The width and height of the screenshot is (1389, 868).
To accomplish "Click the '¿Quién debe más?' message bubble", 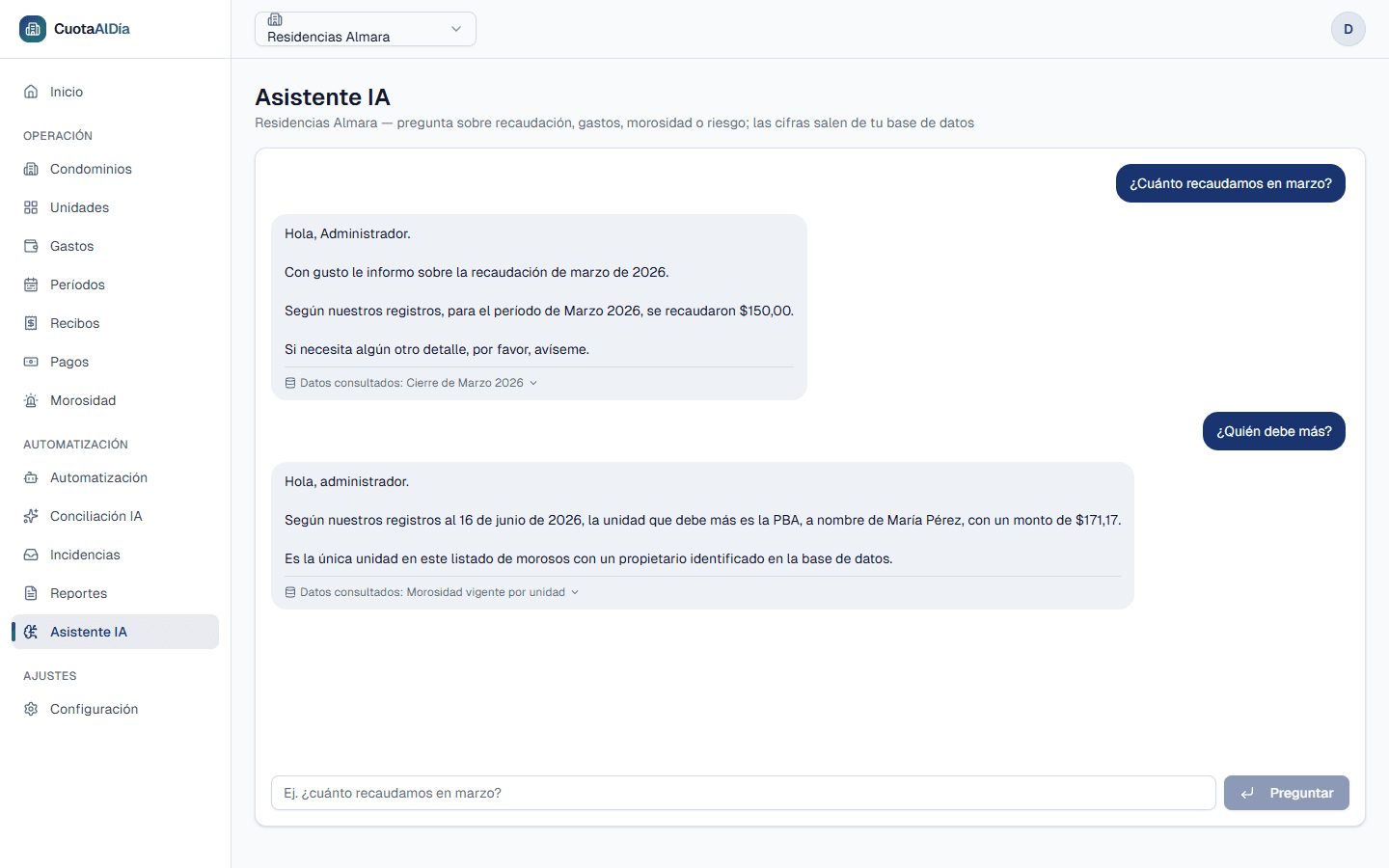I will (x=1274, y=431).
